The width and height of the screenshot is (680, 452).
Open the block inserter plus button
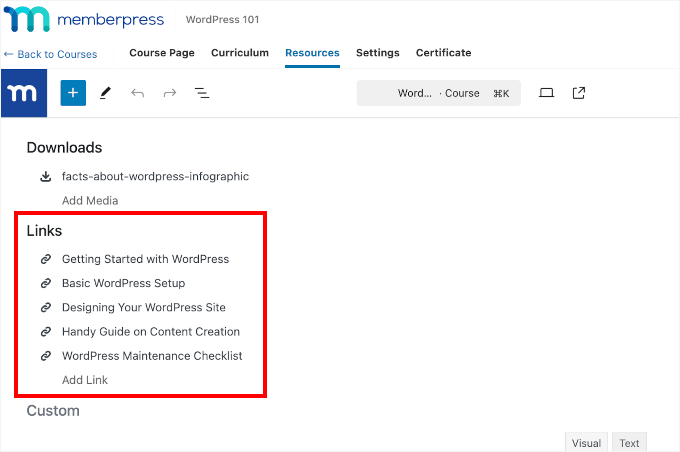[x=73, y=93]
